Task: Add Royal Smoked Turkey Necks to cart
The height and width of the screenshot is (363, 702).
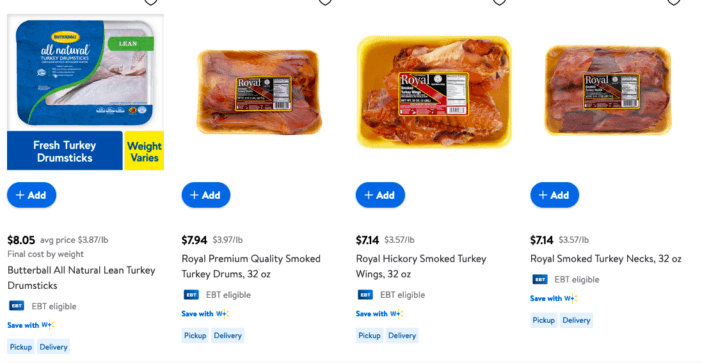Action: (x=555, y=195)
